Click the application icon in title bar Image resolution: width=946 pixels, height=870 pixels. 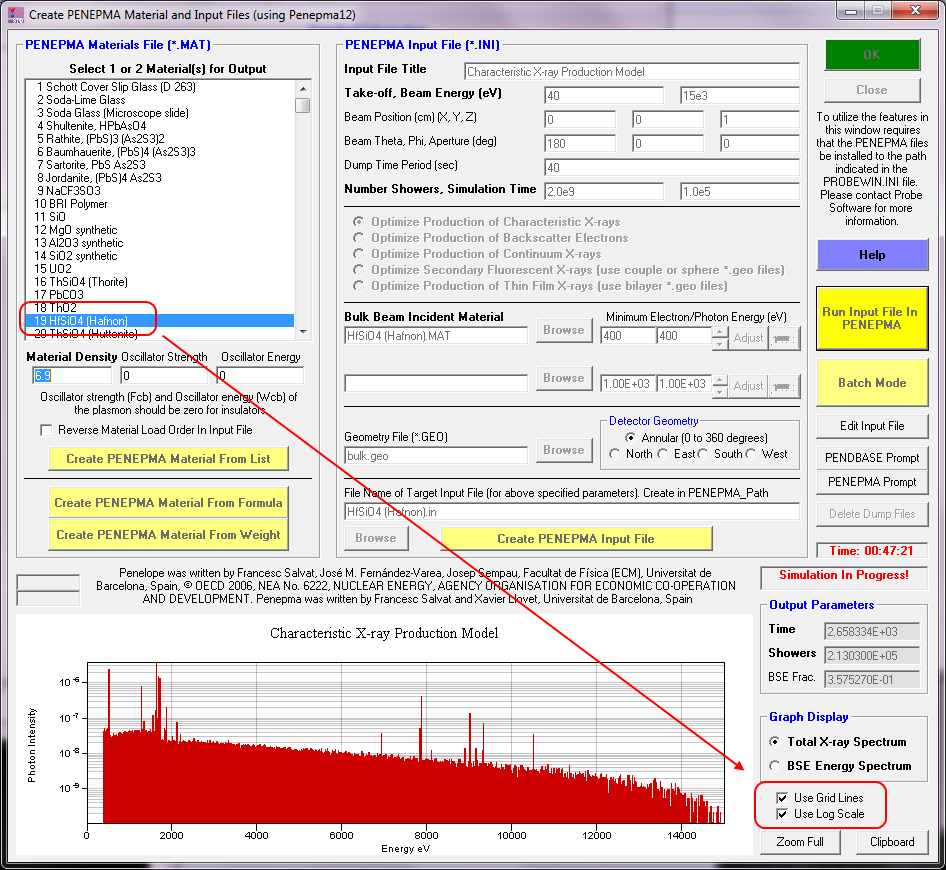click(15, 14)
